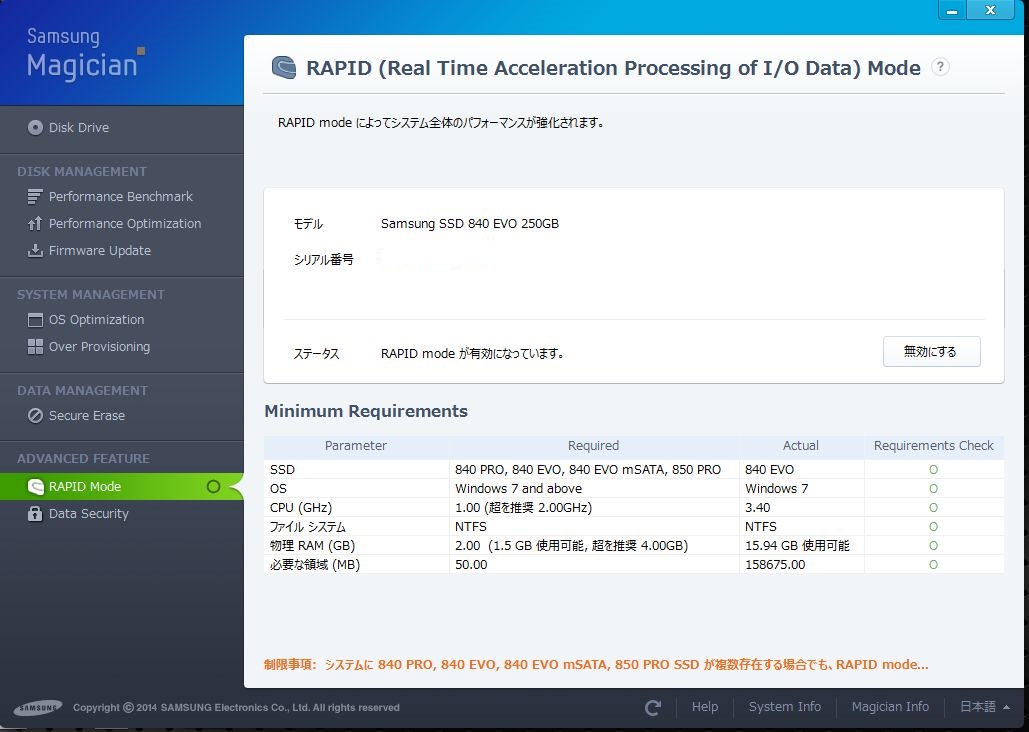
Task: Click the Parameter column header
Action: coord(356,445)
